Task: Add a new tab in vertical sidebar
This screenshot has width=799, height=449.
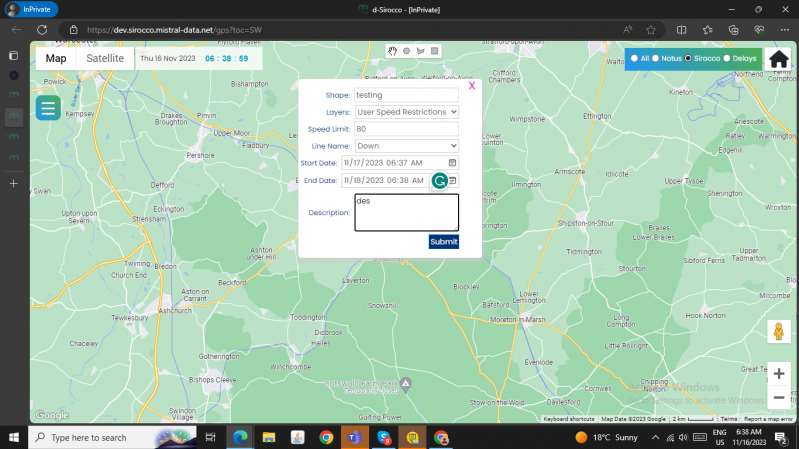Action: (x=14, y=183)
